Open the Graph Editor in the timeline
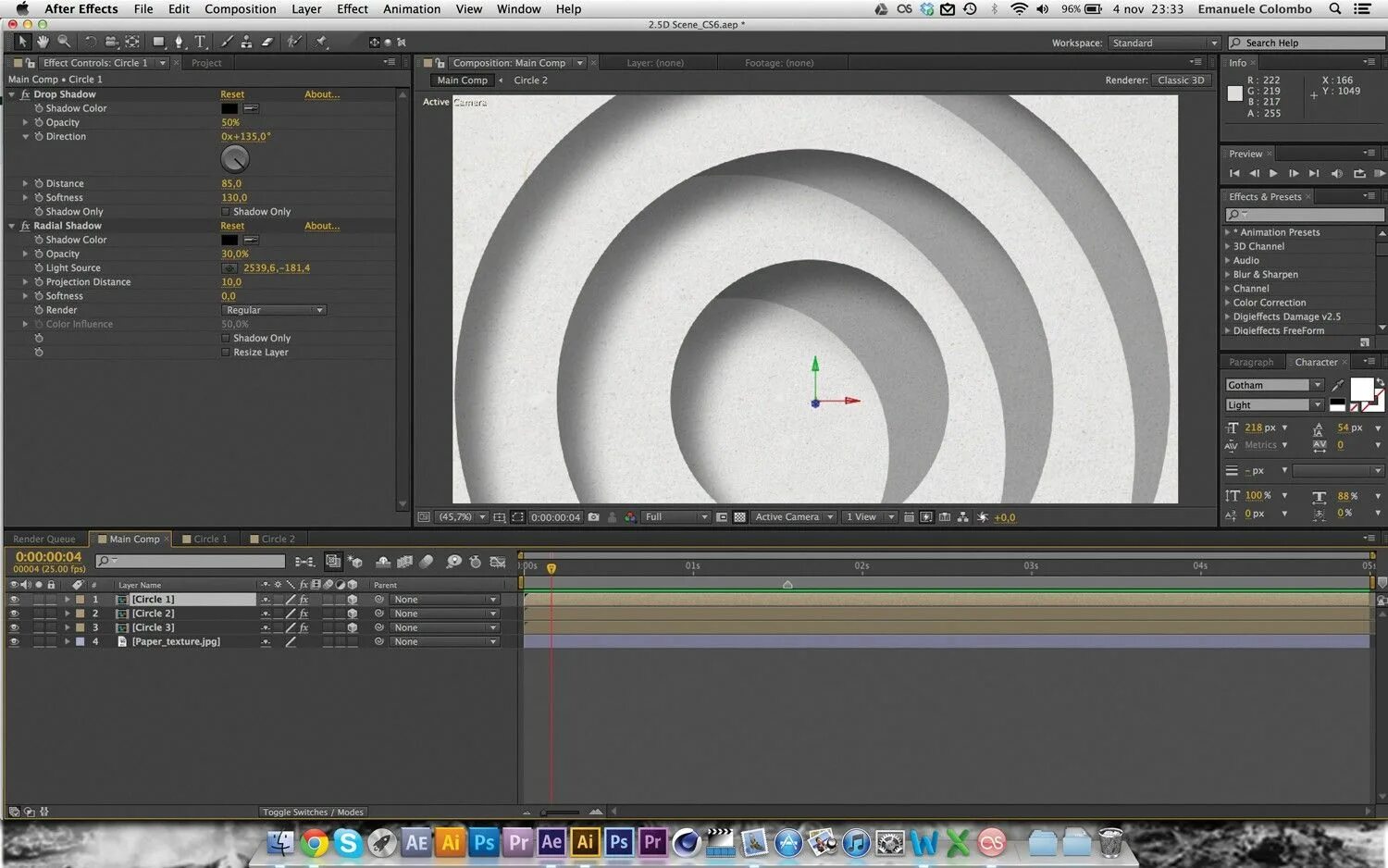The image size is (1388, 868). point(498,562)
